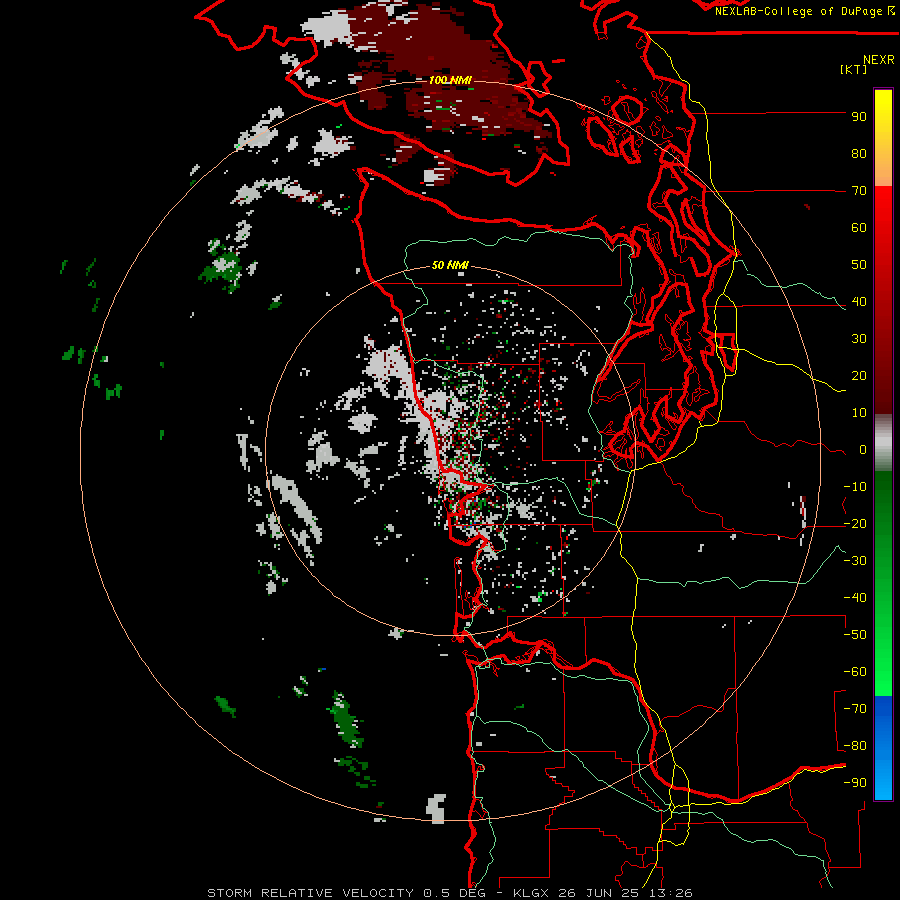Click the positive 30 knot scale label
The width and height of the screenshot is (900, 900).
[x=859, y=339]
